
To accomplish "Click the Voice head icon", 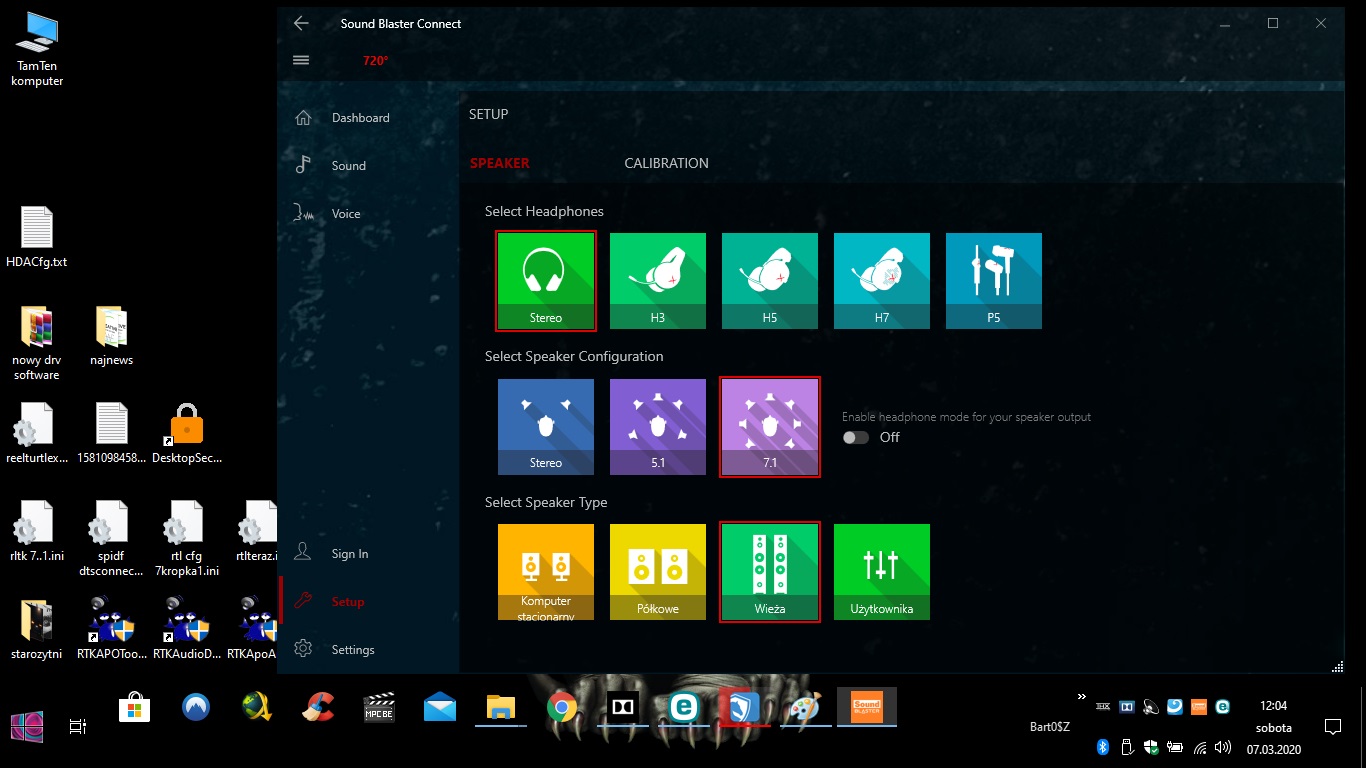I will click(303, 213).
